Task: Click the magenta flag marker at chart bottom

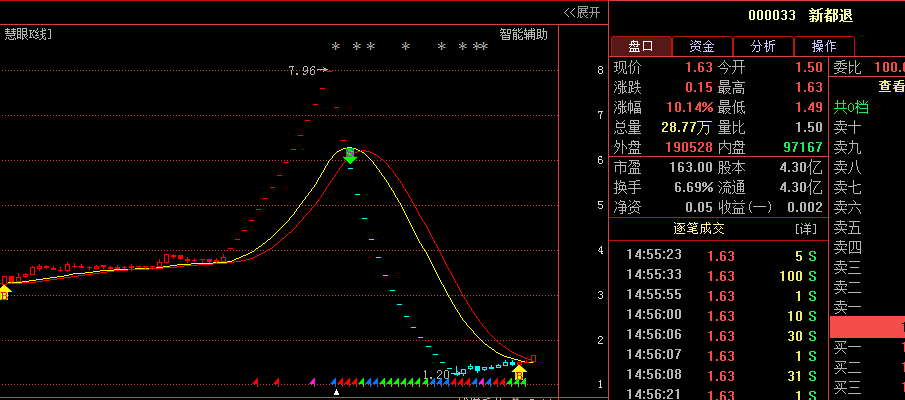Action: click(x=312, y=381)
